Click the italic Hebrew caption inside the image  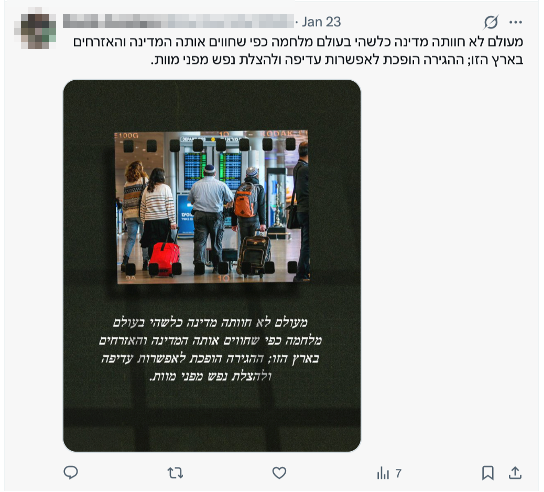pos(210,349)
